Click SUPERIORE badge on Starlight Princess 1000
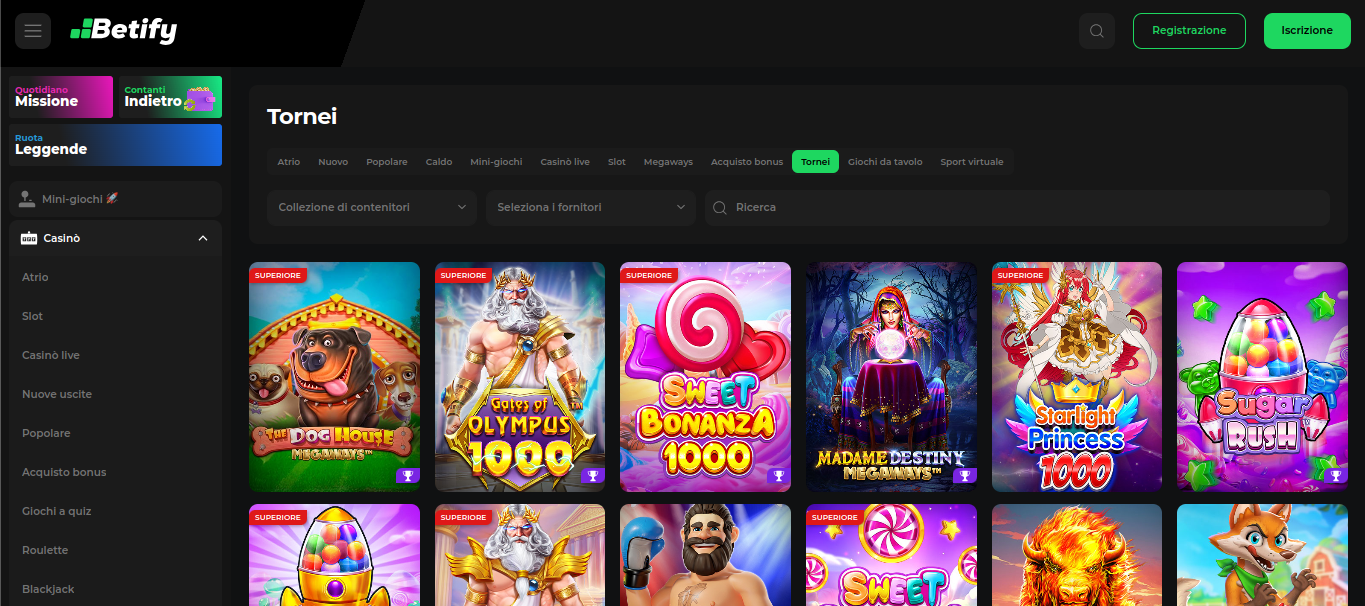The height and width of the screenshot is (606, 1365). 1020,275
